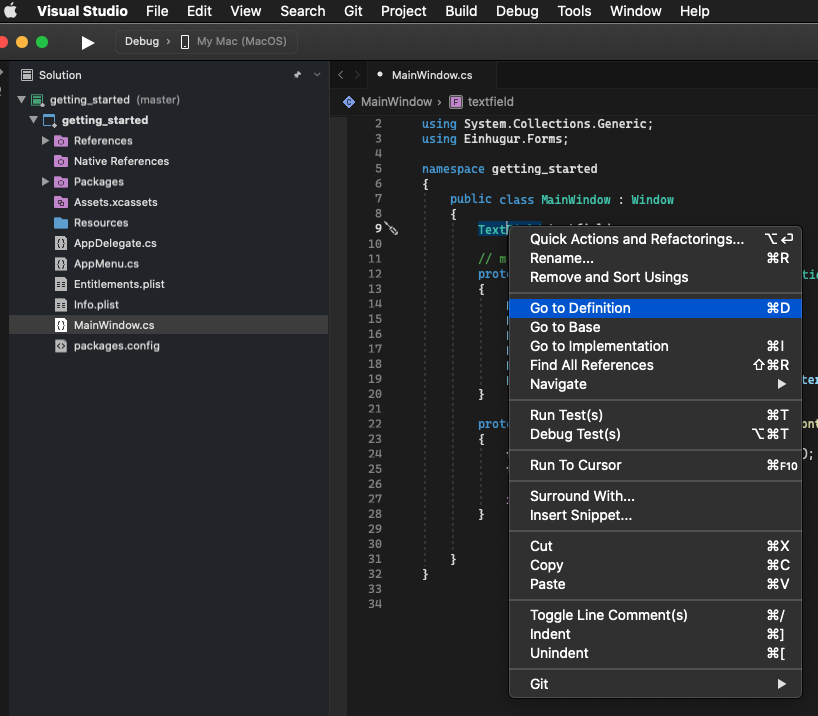818x716 pixels.
Task: Click Cut in the context menu
Action: click(x=655, y=546)
